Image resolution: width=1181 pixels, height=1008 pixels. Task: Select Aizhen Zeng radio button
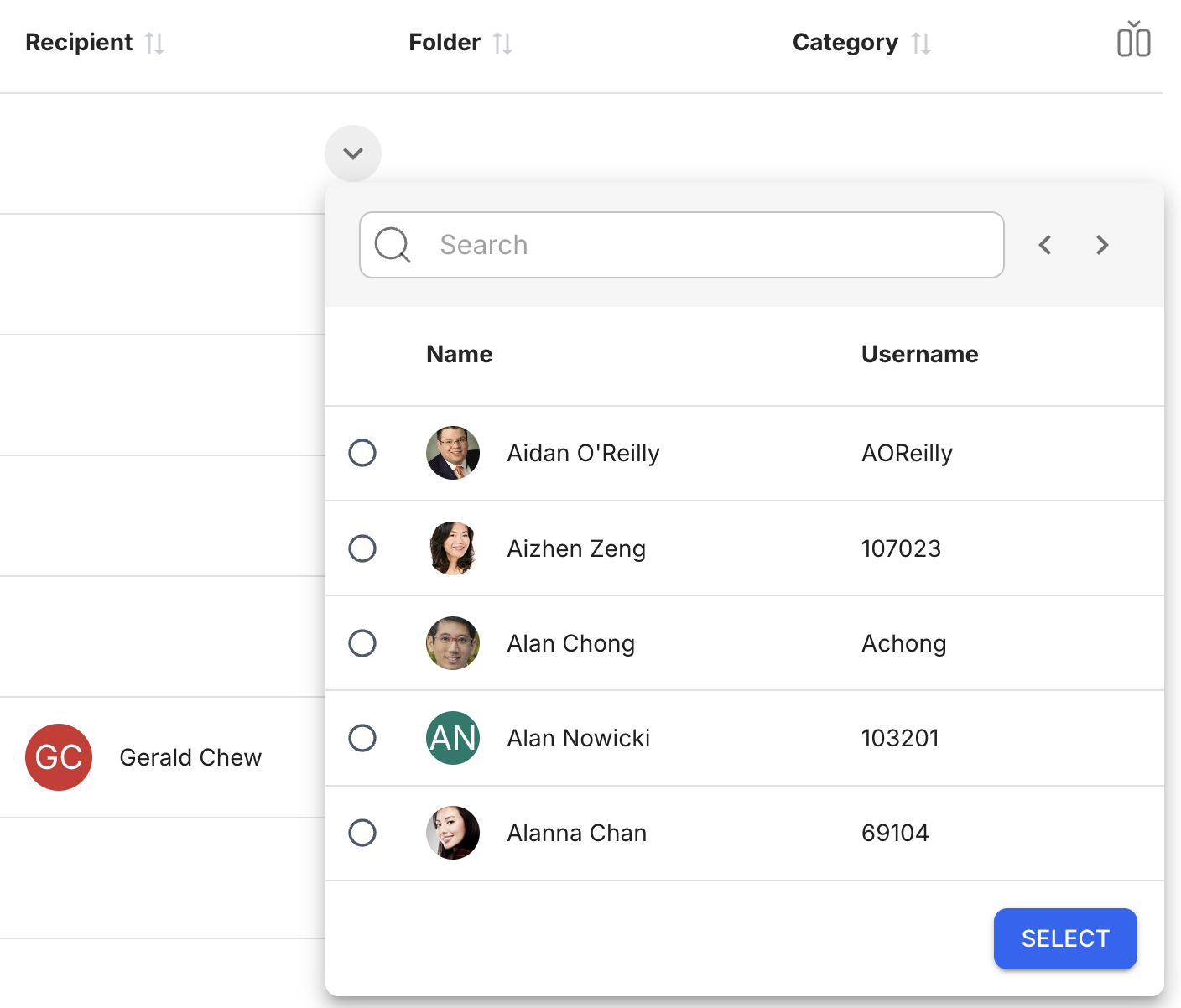coord(362,548)
